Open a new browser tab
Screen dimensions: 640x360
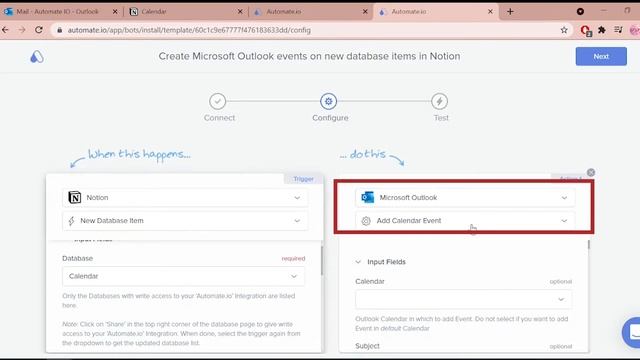coord(510,11)
